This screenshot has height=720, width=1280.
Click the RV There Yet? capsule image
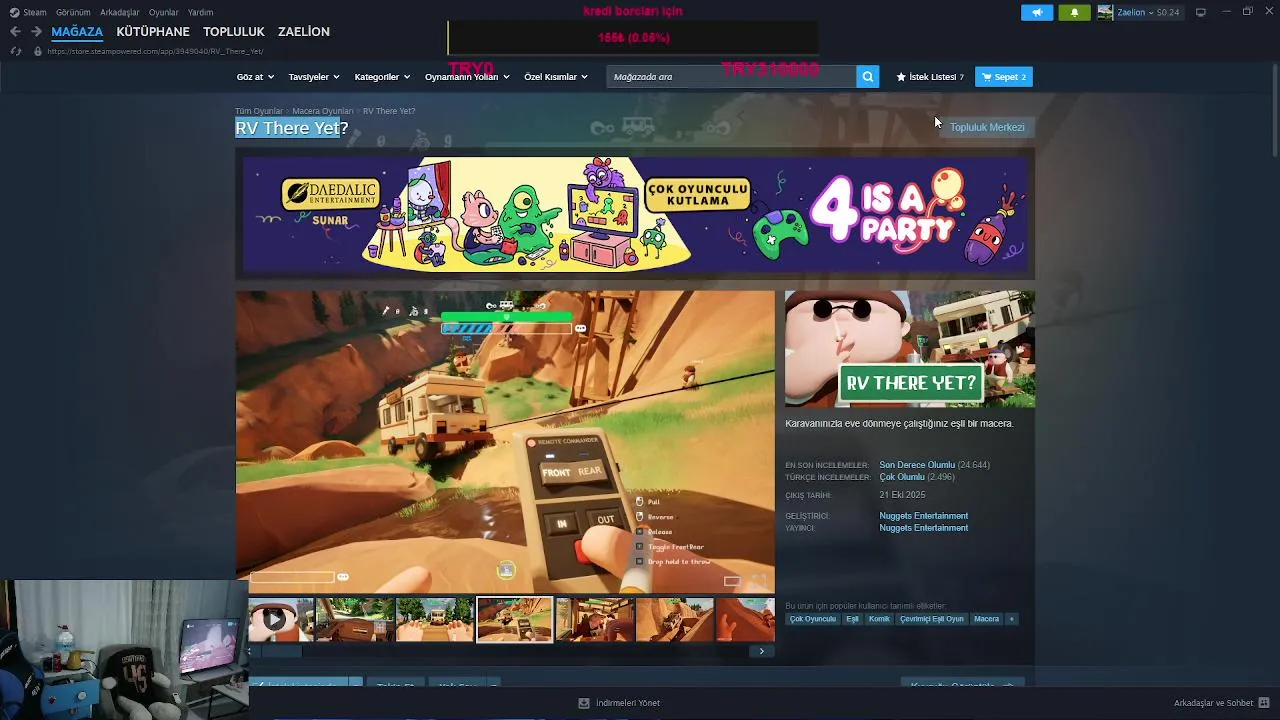tap(910, 349)
